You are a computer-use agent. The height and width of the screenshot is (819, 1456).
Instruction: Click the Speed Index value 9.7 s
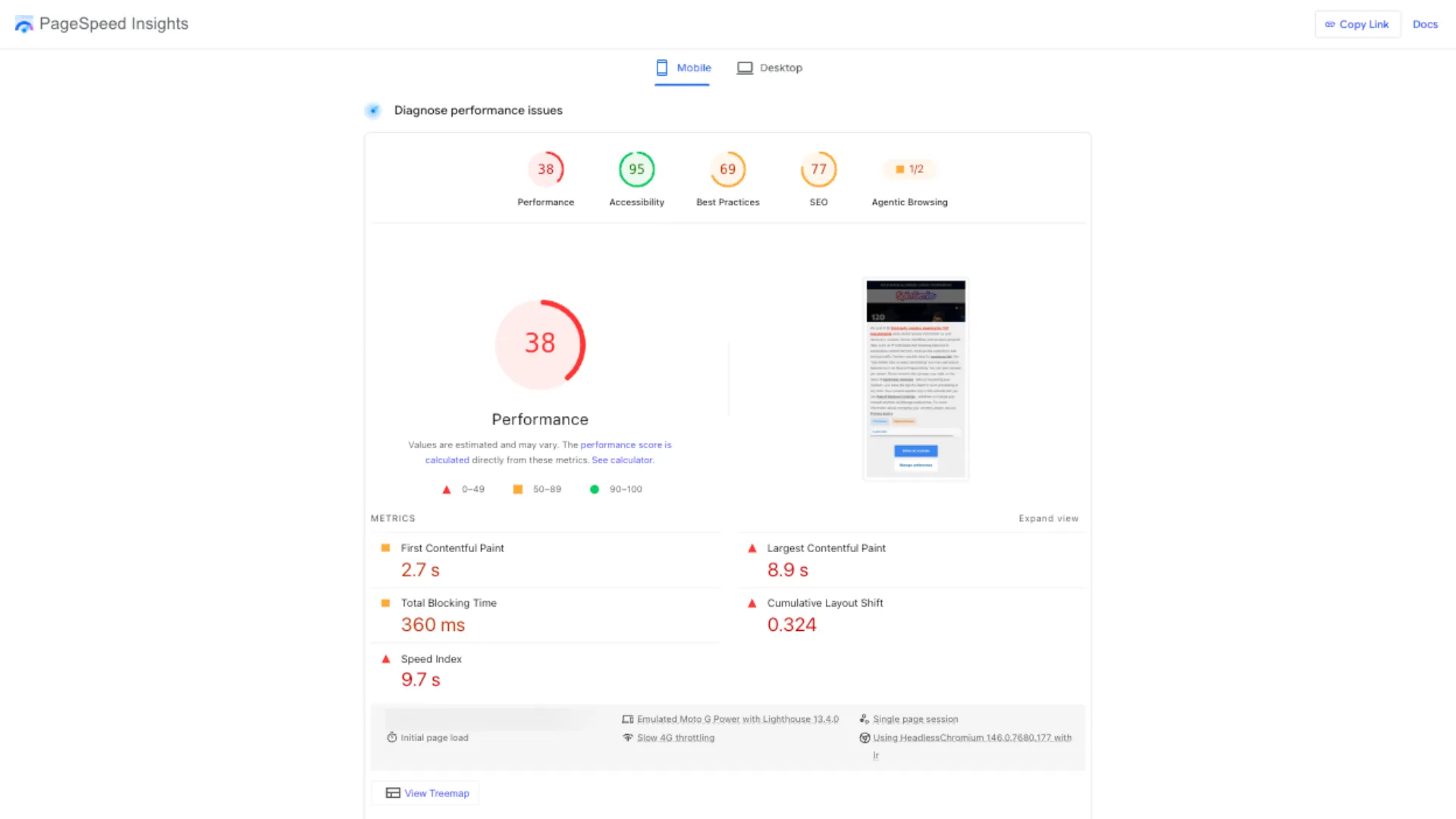[x=420, y=680]
